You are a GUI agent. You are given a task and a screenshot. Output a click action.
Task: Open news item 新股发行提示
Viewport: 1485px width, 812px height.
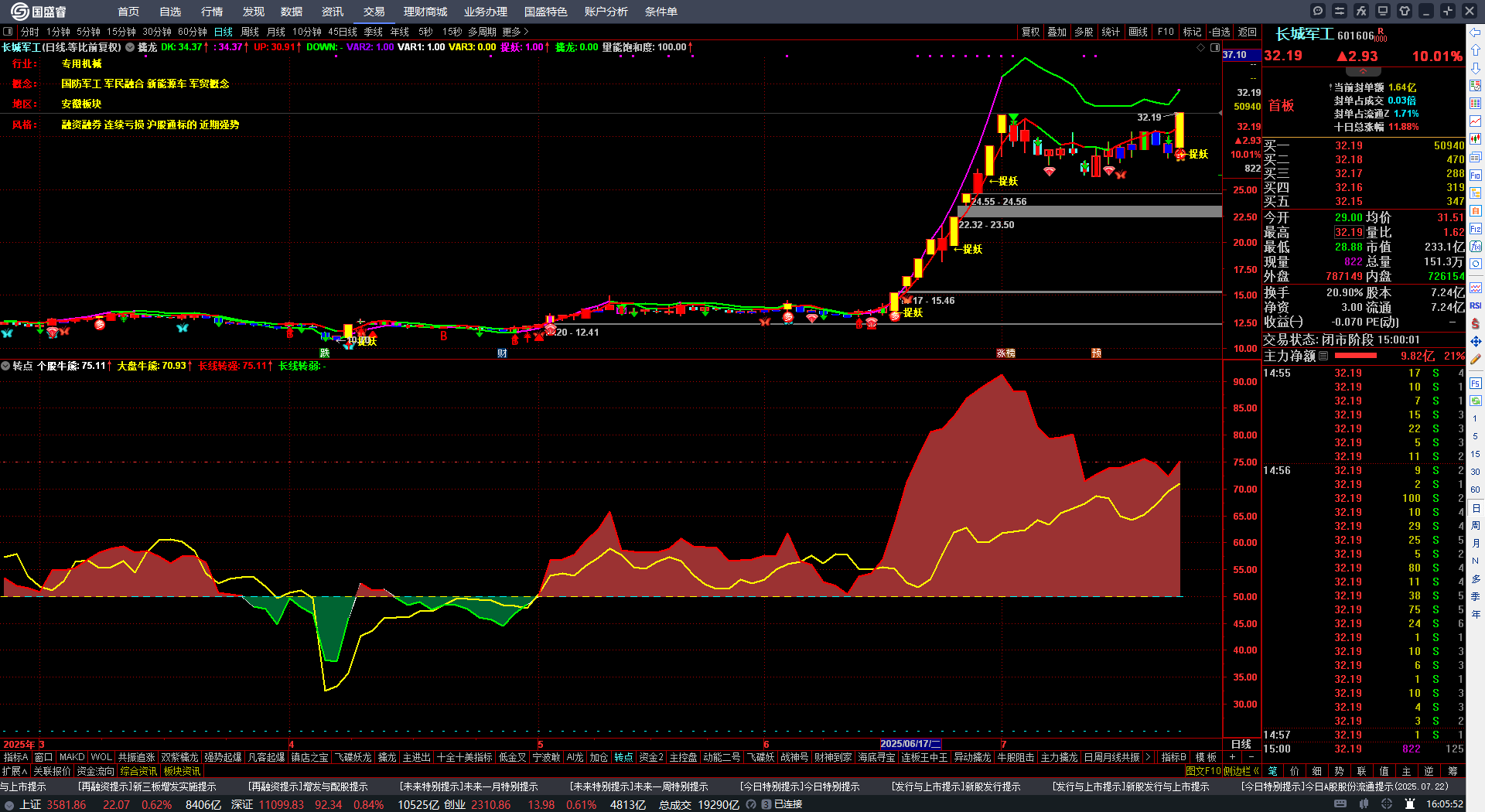pyautogui.click(x=956, y=786)
